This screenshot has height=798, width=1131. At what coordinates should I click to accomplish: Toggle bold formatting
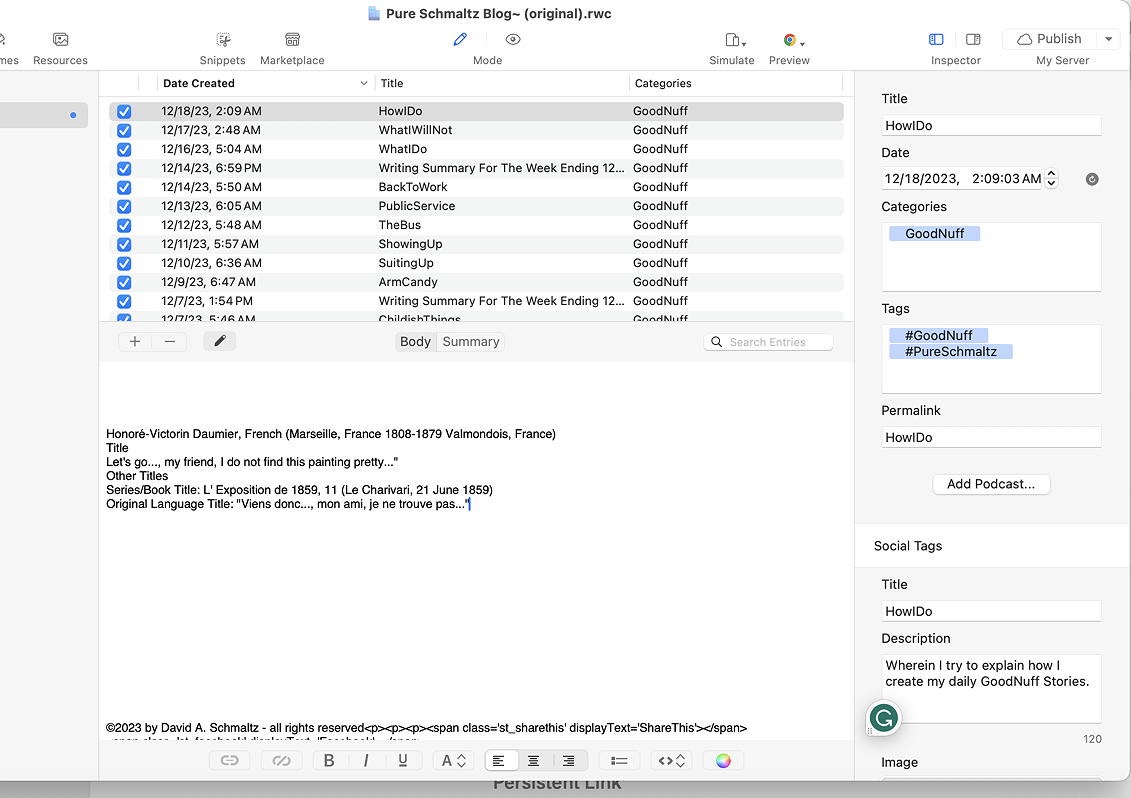[x=329, y=760]
